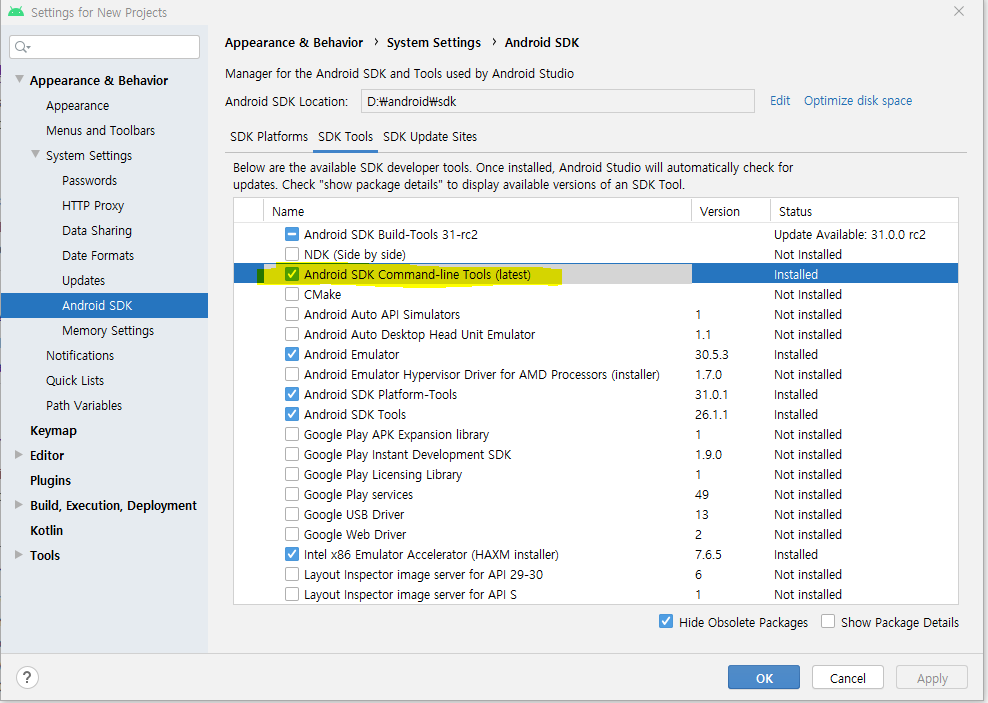Open Plugins settings

pyautogui.click(x=50, y=480)
